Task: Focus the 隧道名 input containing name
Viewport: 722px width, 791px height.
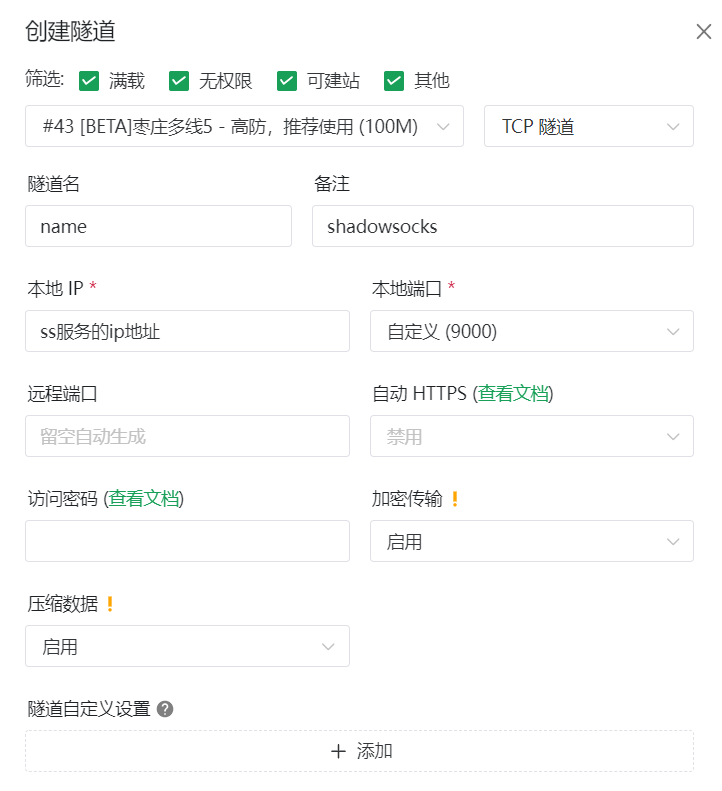Action: coord(158,226)
